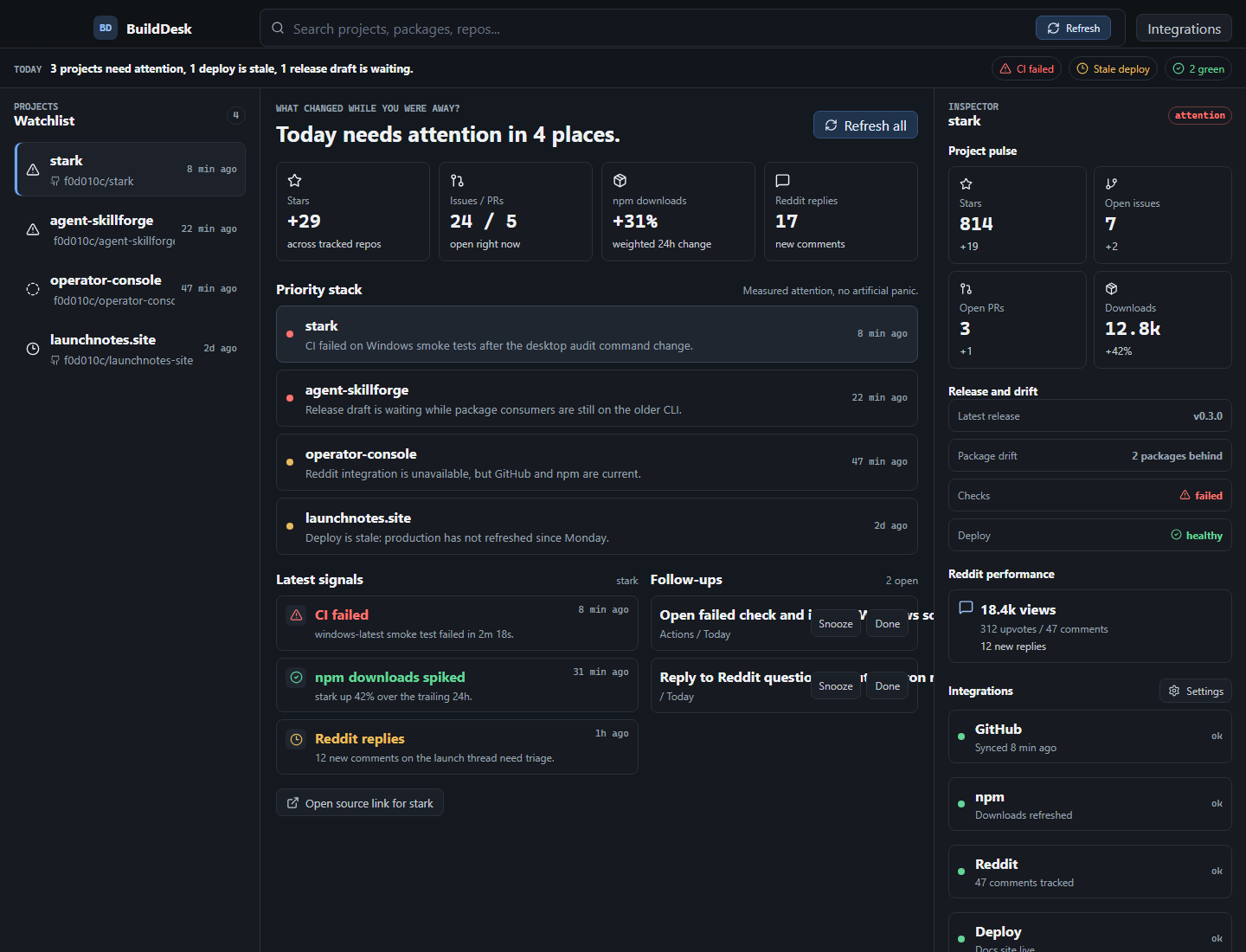Click dashed circle icon beside operator-console

point(33,289)
